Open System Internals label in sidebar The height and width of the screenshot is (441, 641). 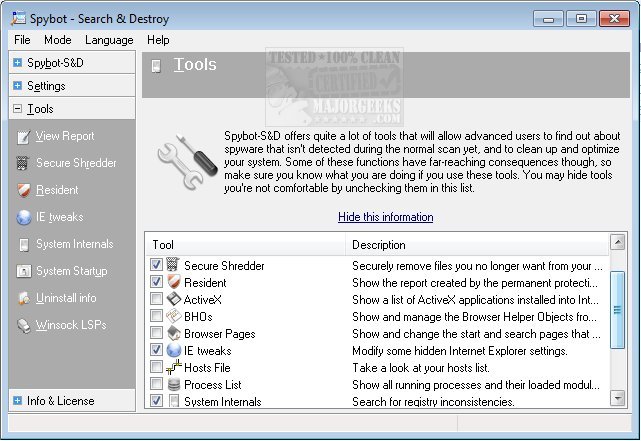click(x=74, y=244)
